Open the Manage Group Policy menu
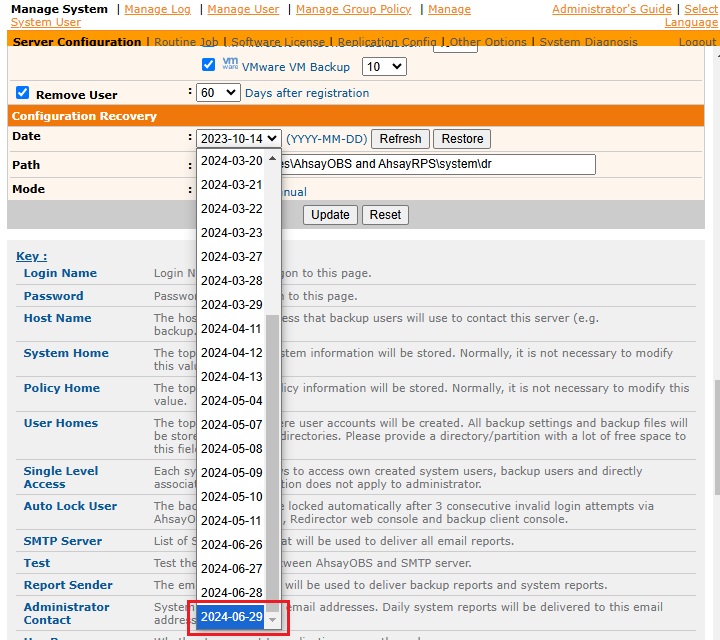Image resolution: width=720 pixels, height=640 pixels. (353, 9)
